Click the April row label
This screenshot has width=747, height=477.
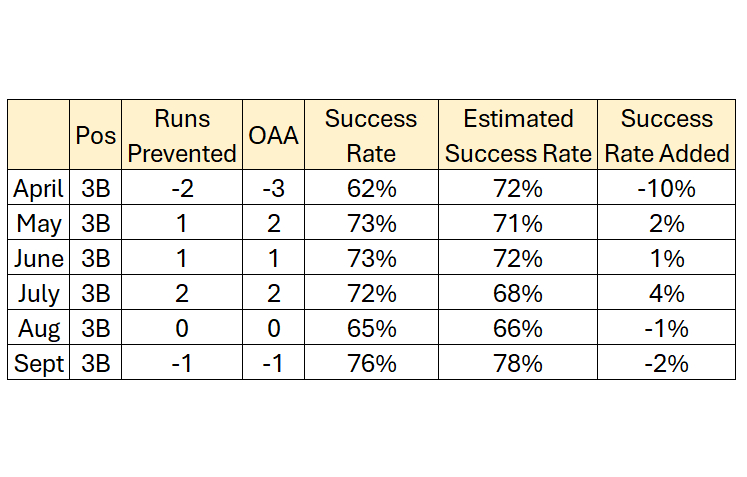(39, 188)
